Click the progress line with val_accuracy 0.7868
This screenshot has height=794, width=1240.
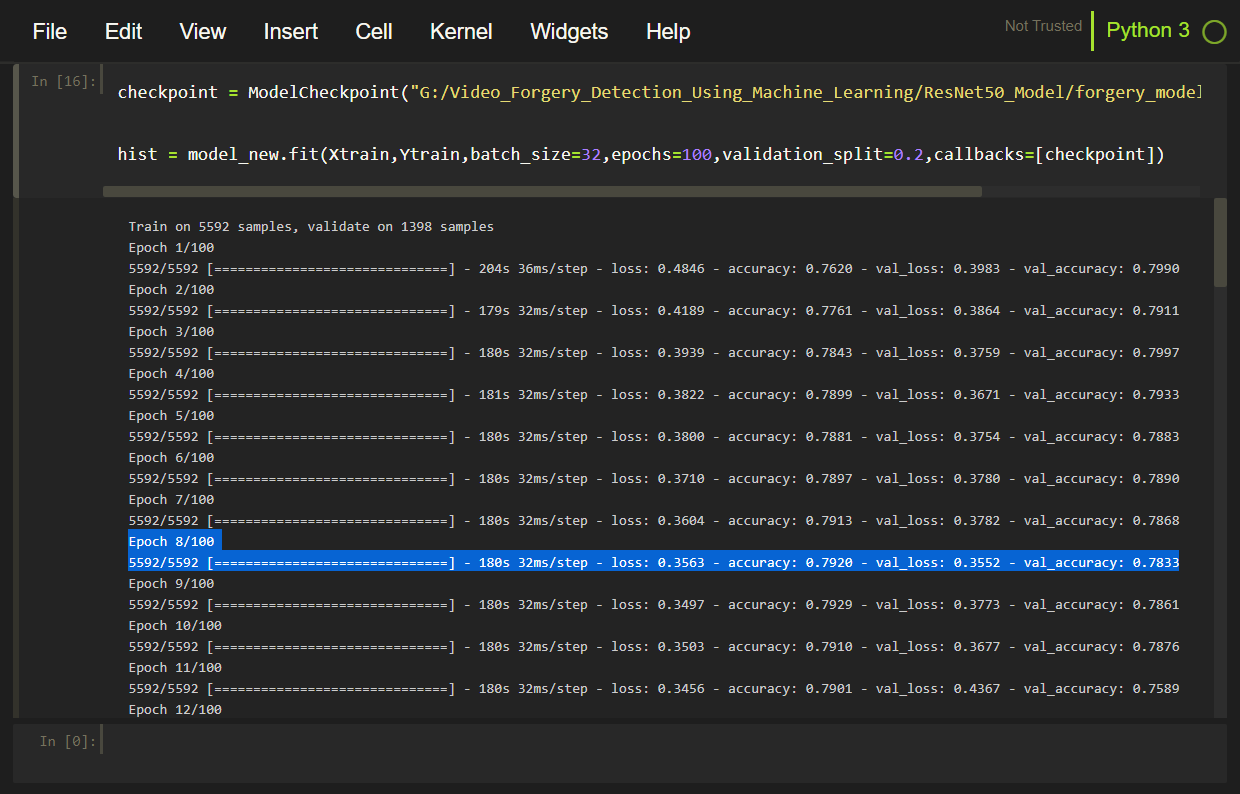(654, 521)
